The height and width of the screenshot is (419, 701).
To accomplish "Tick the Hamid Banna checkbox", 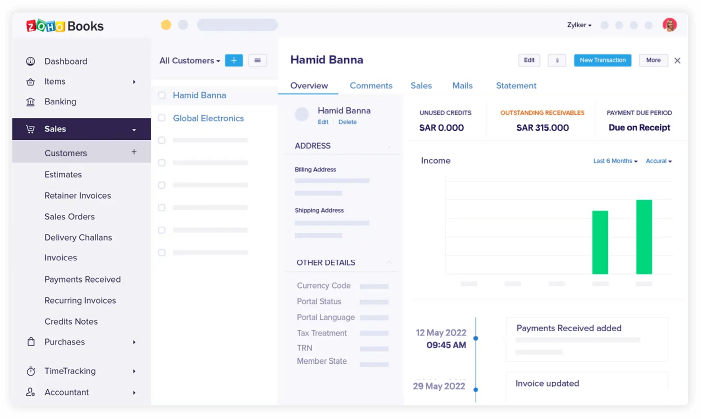I will coord(162,95).
